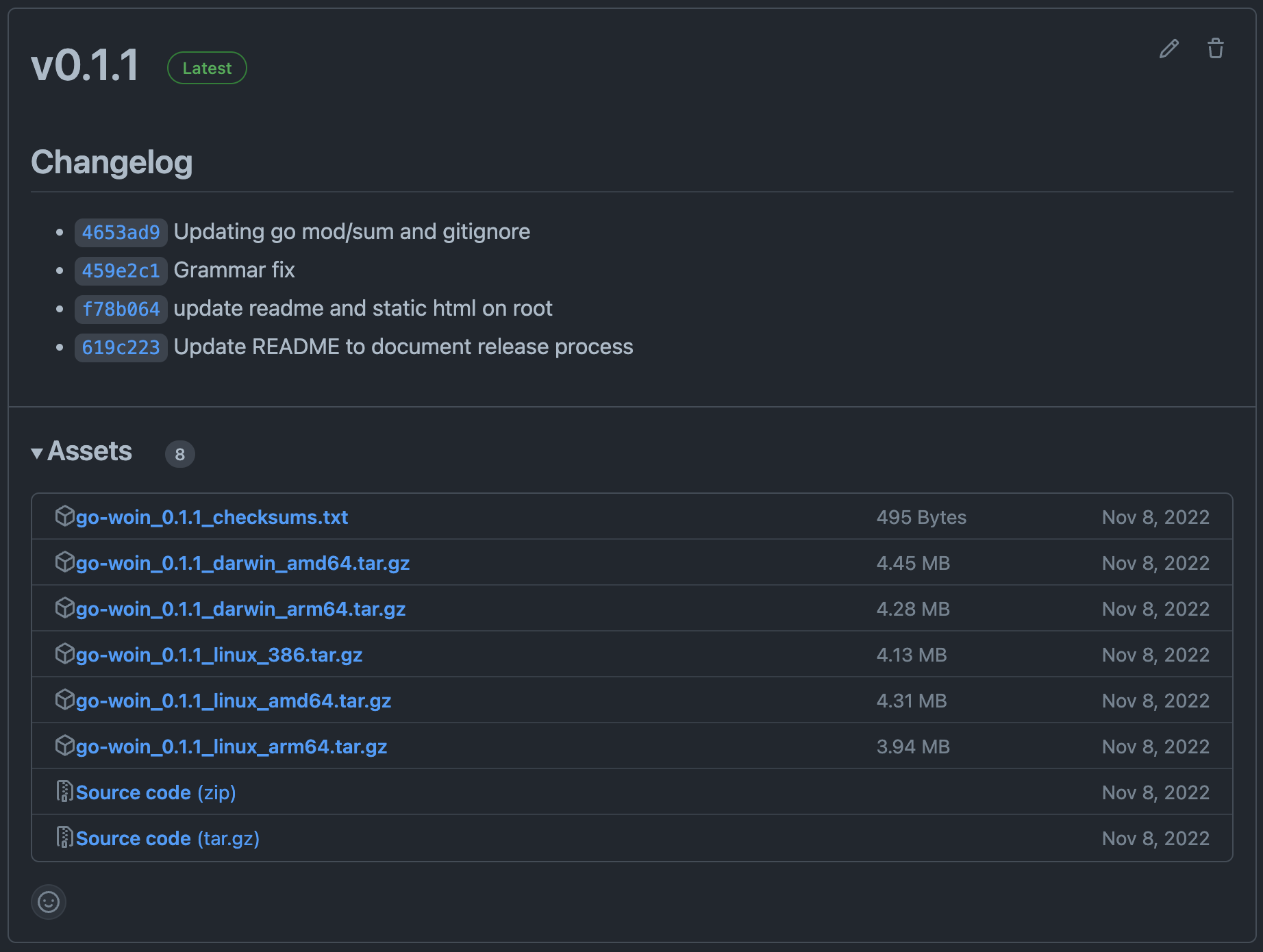
Task: Click the '4.28 MB' size value
Action: (x=913, y=609)
